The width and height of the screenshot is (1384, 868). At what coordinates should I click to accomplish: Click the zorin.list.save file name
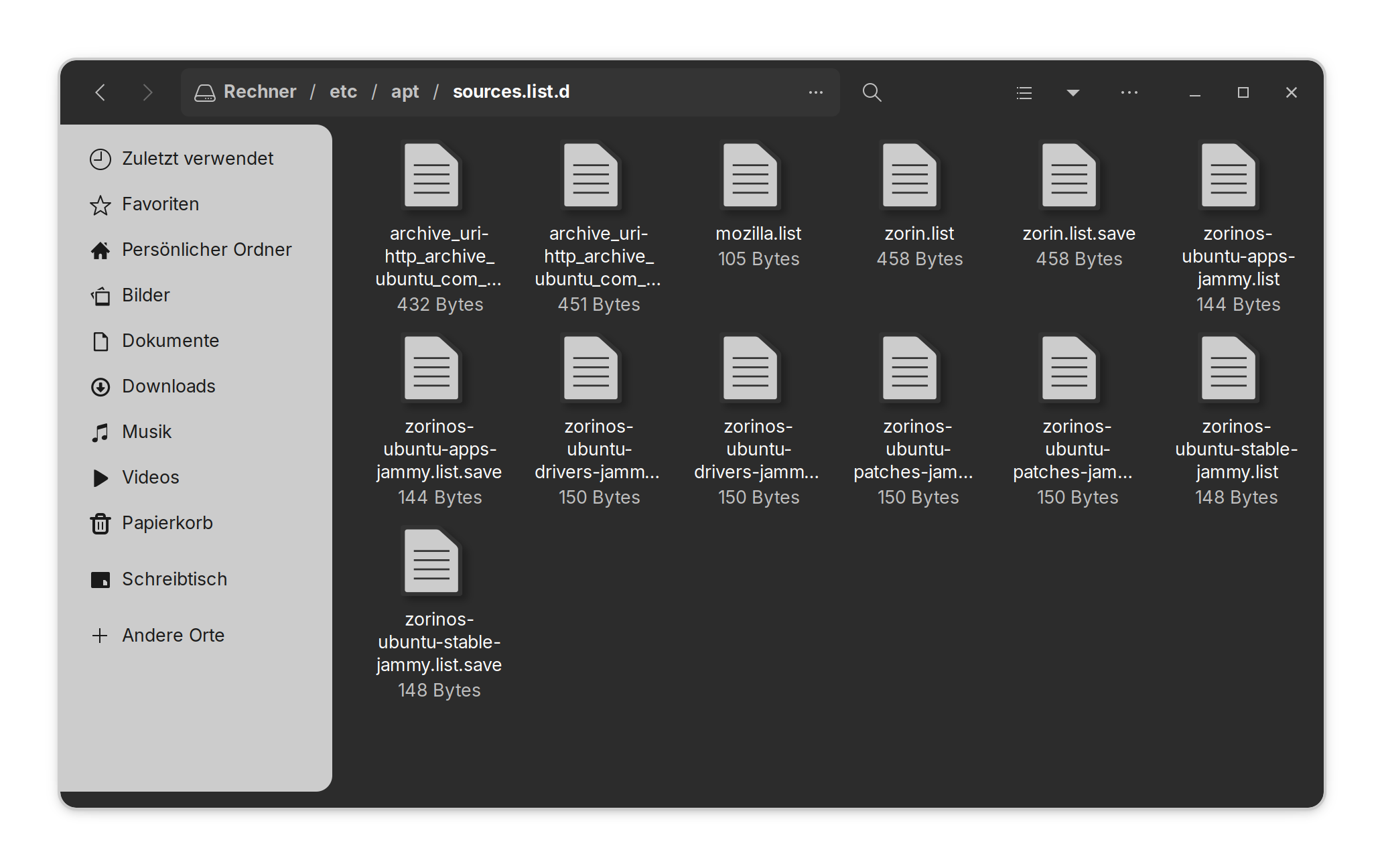1079,234
